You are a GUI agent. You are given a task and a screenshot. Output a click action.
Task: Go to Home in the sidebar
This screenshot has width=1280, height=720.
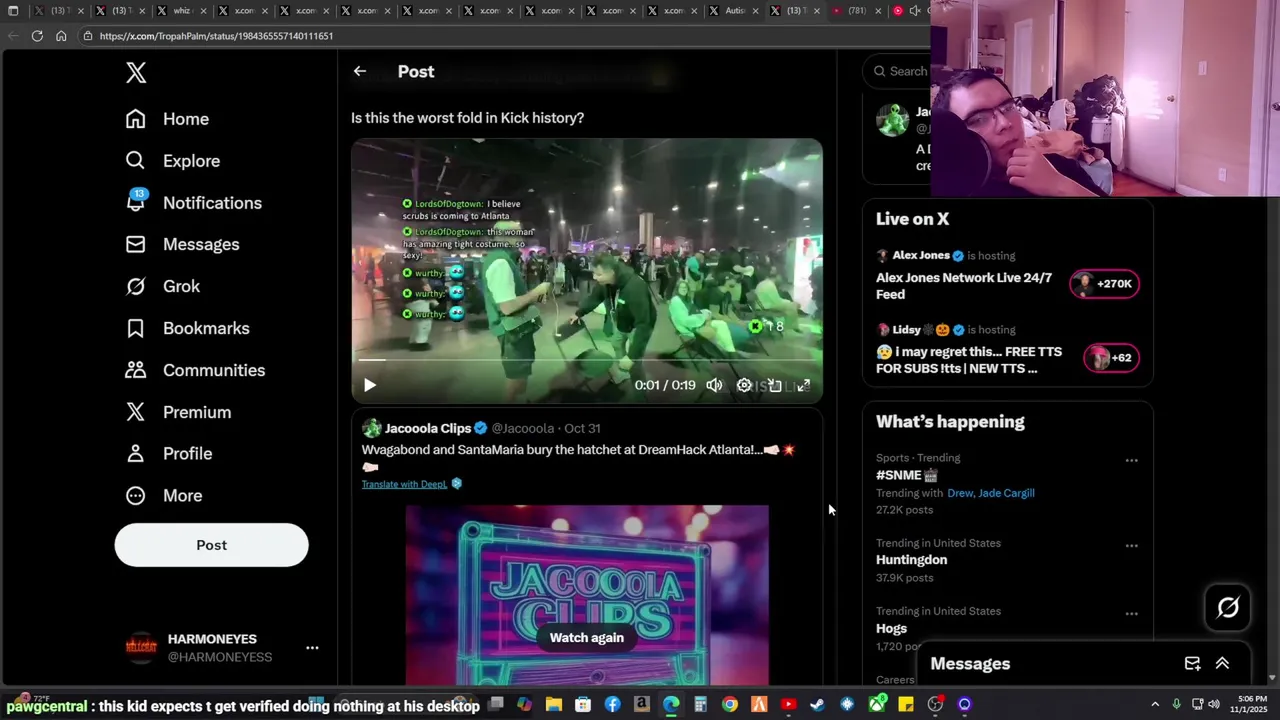click(x=167, y=119)
